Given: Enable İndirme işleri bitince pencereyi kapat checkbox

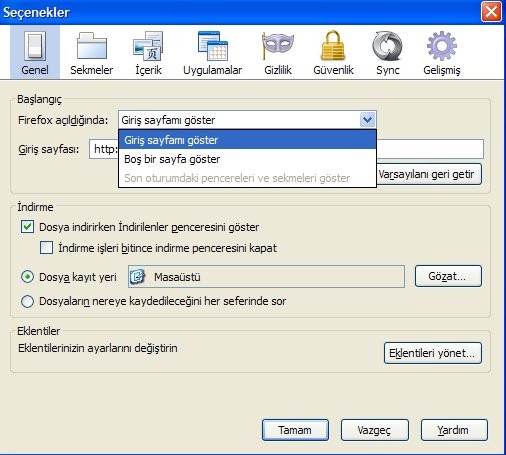Looking at the screenshot, I should point(46,248).
